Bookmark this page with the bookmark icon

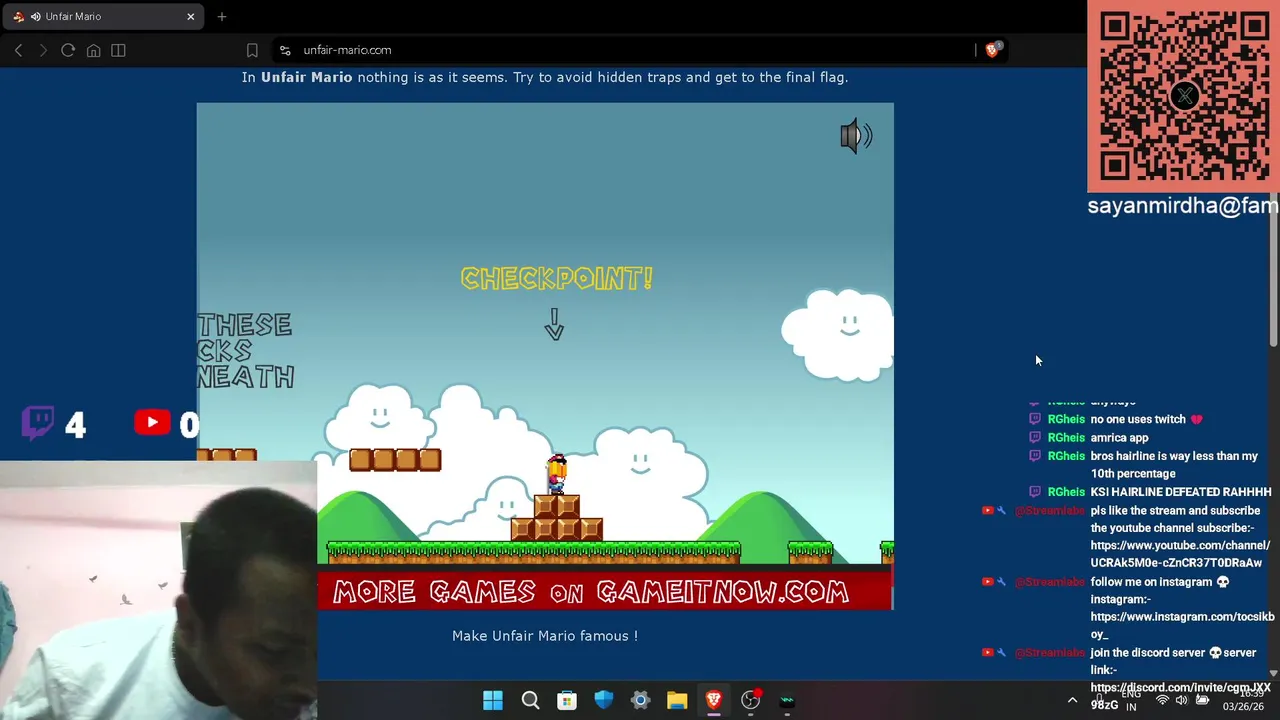click(x=252, y=50)
